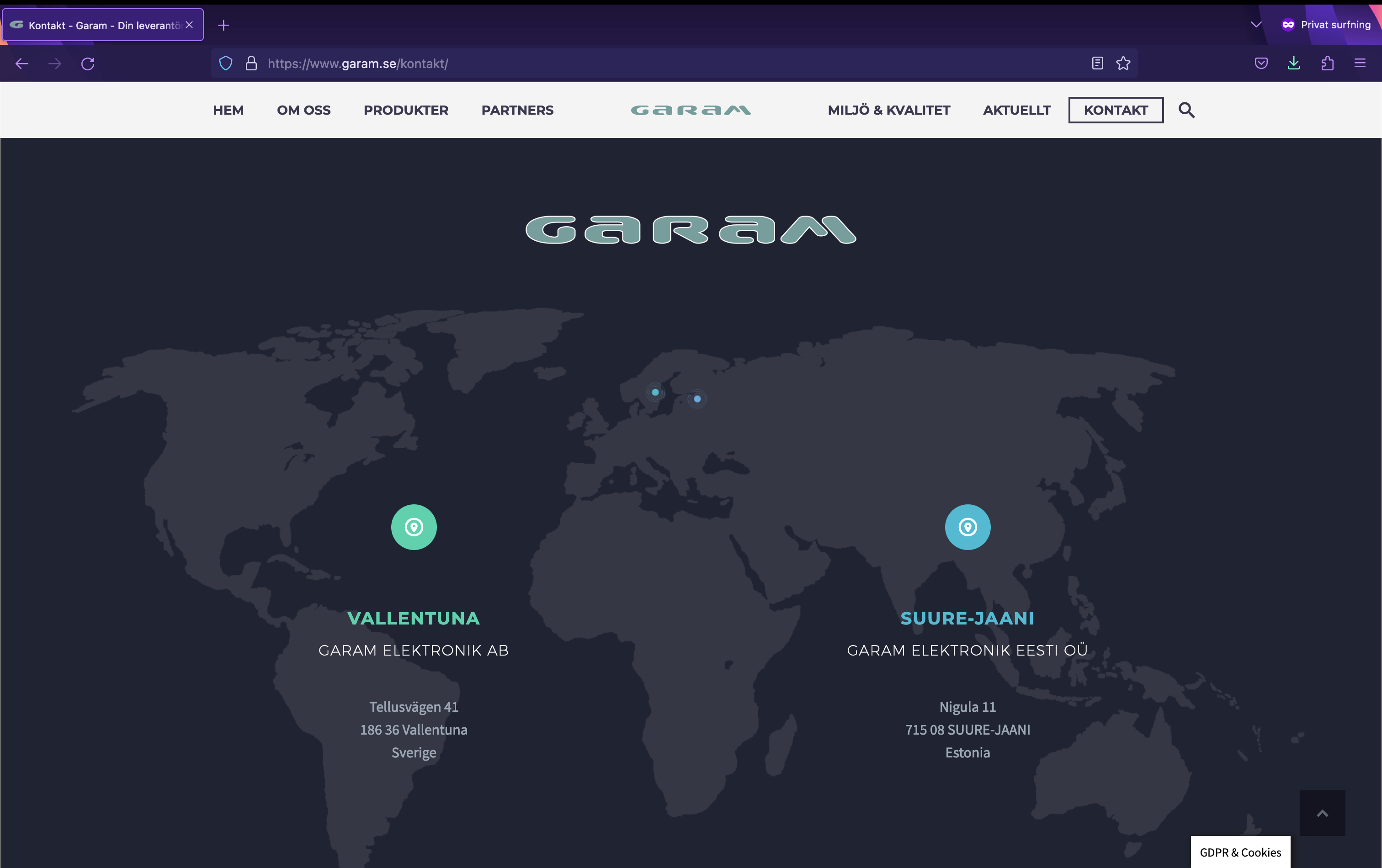This screenshot has width=1382, height=868.
Task: Click the green Vallentuna location pin
Action: [x=414, y=527]
